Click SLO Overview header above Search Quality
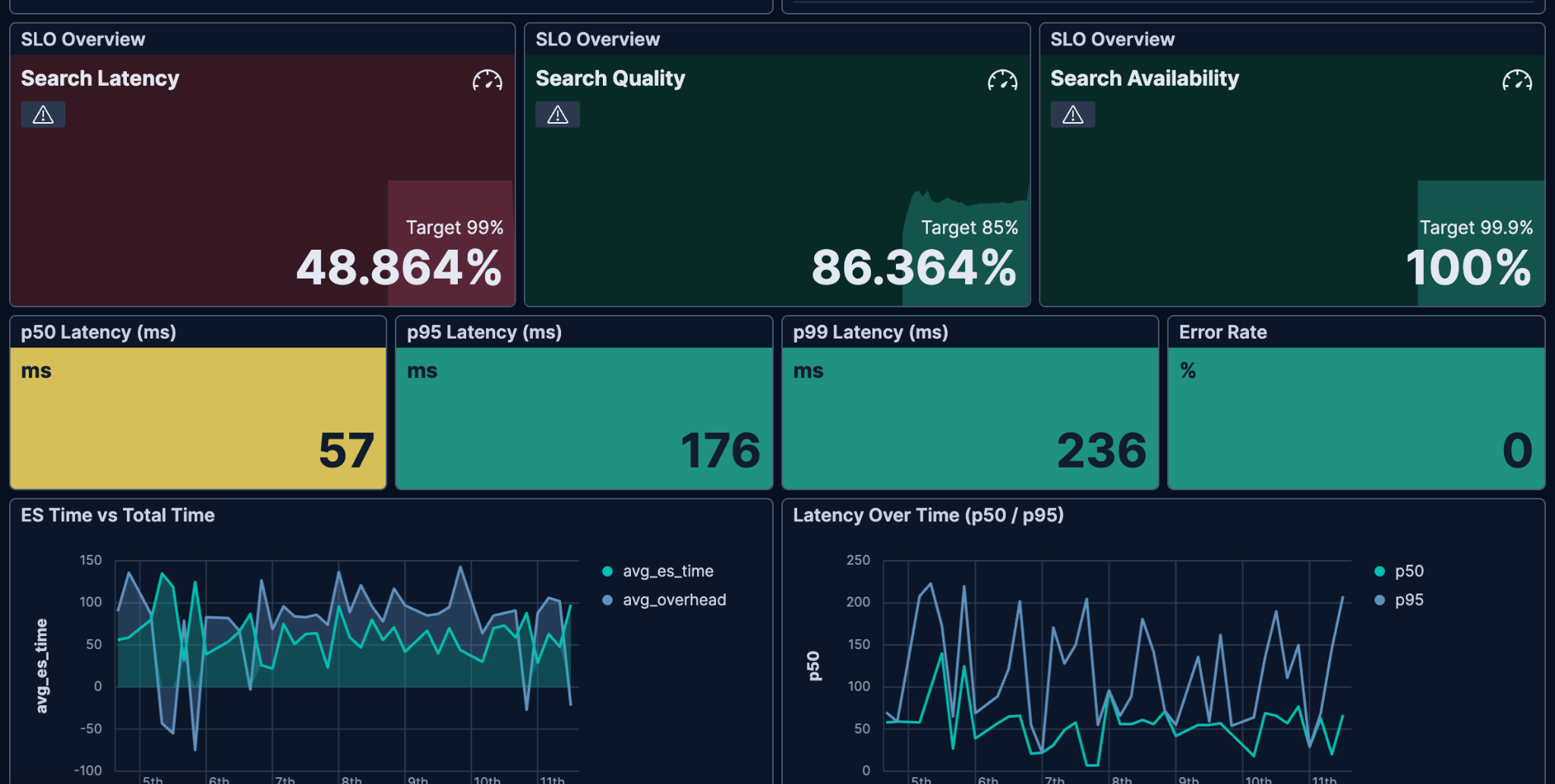Viewport: 1555px width, 784px height. [x=598, y=39]
